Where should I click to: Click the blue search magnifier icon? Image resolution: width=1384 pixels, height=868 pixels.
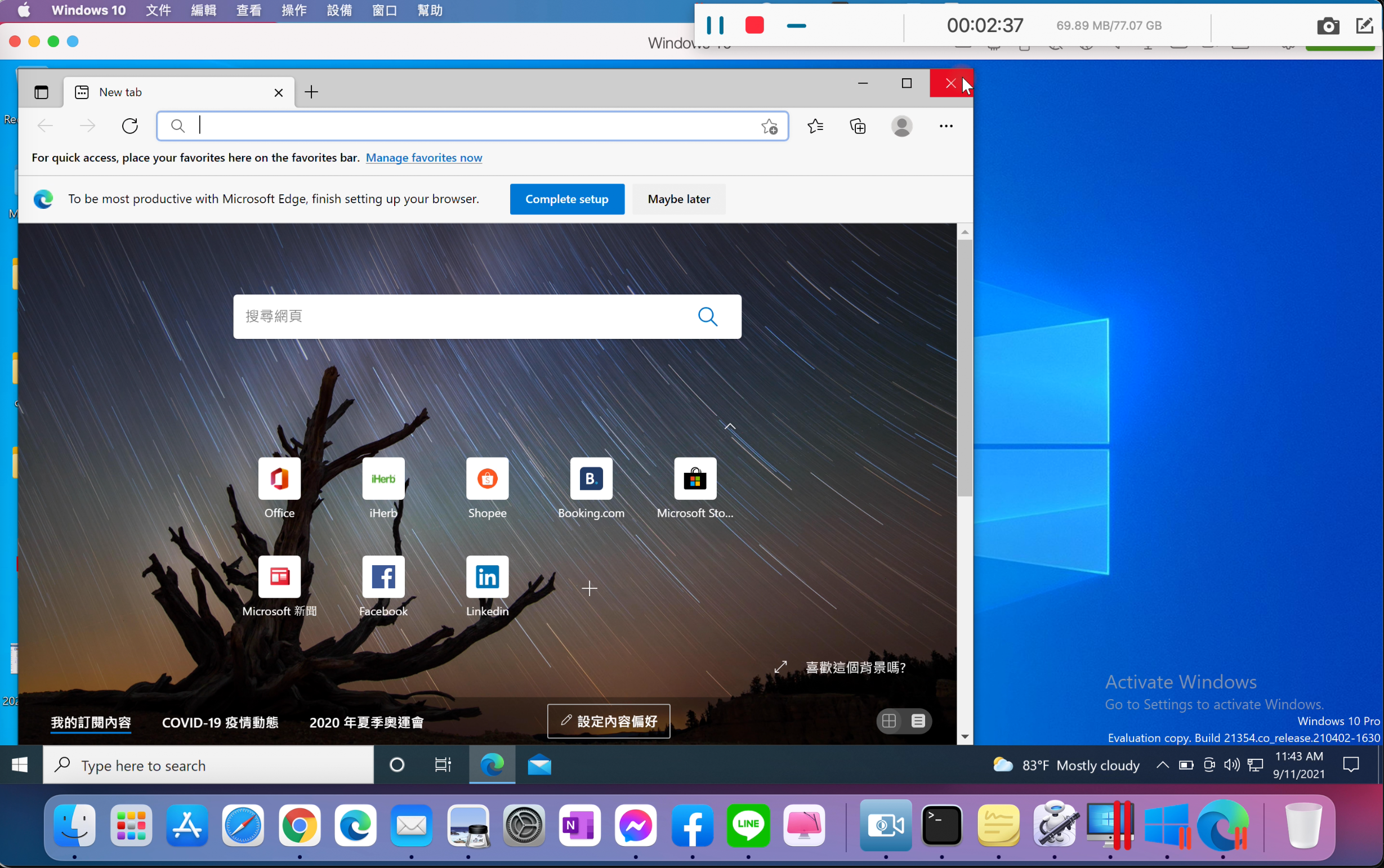click(708, 316)
